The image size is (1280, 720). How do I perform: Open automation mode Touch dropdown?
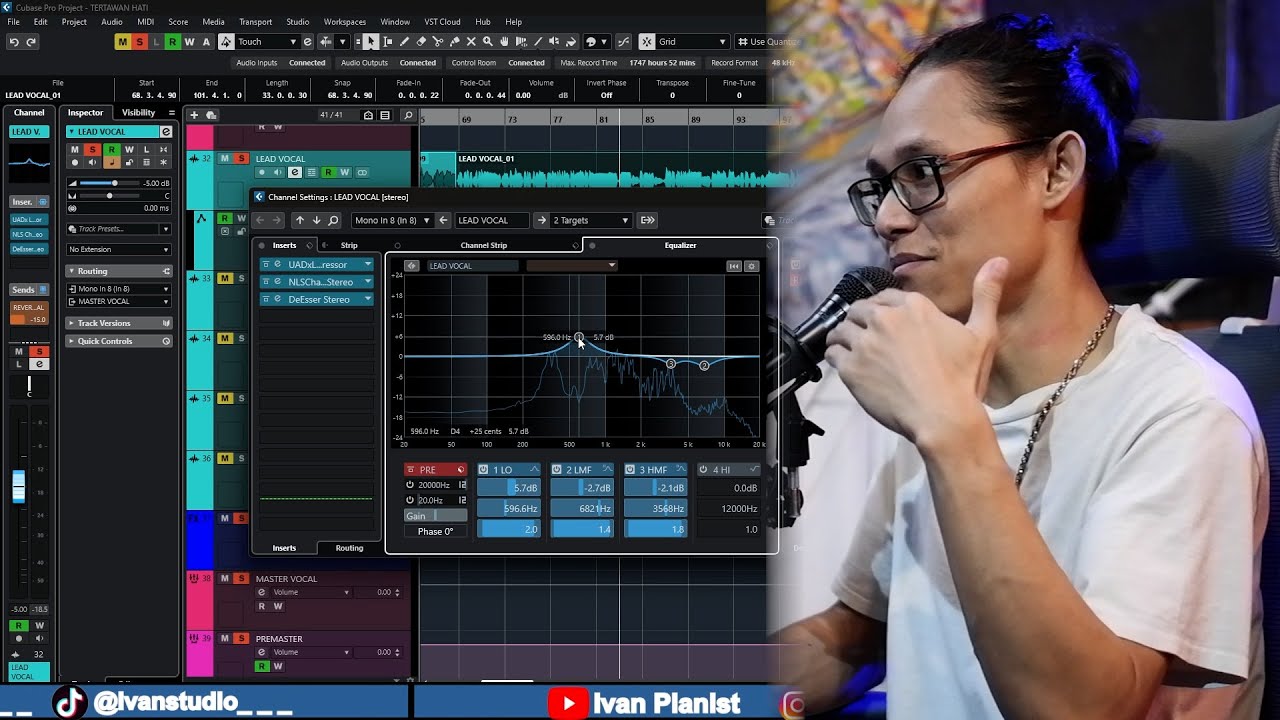click(266, 42)
